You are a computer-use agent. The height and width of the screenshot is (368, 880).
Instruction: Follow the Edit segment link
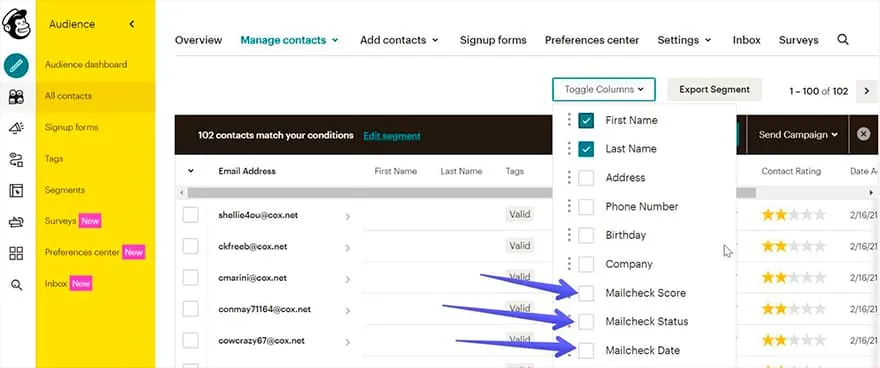[392, 136]
